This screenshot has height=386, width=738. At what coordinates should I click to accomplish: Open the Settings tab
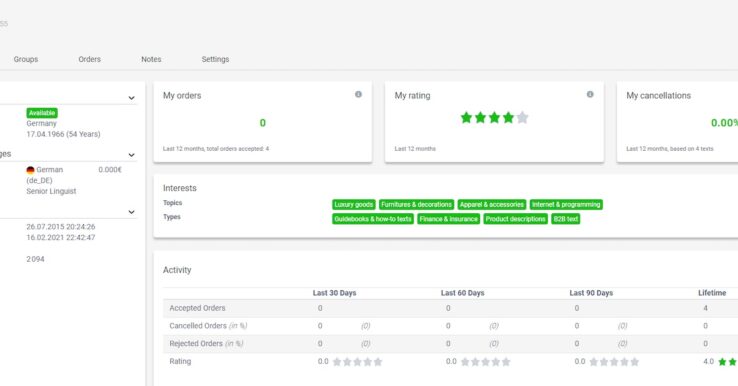point(215,59)
